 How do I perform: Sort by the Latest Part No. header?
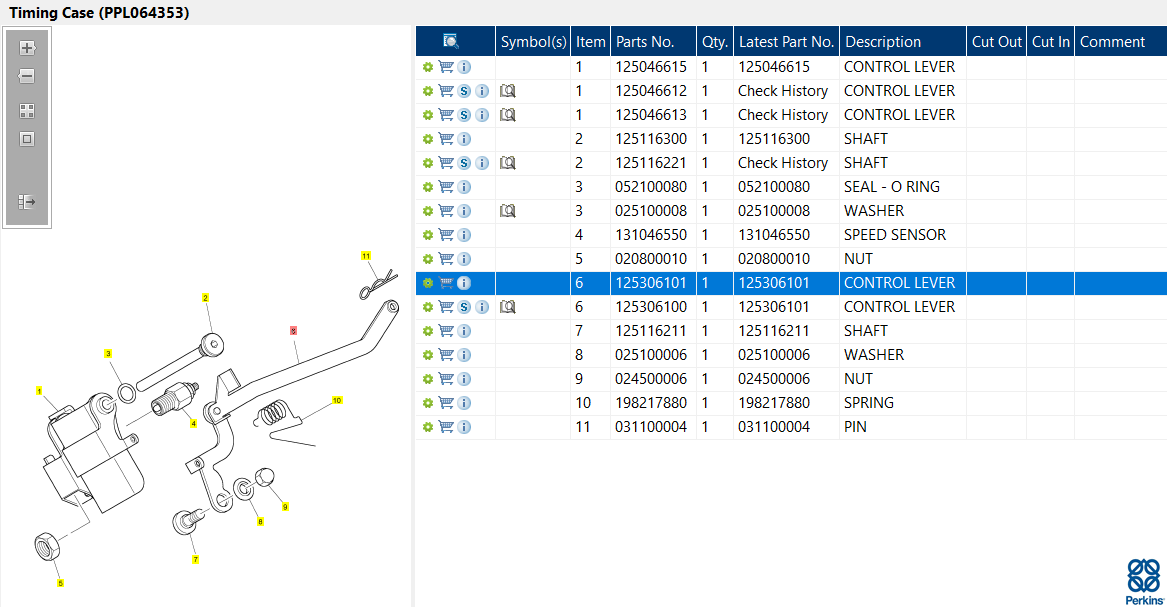[786, 42]
